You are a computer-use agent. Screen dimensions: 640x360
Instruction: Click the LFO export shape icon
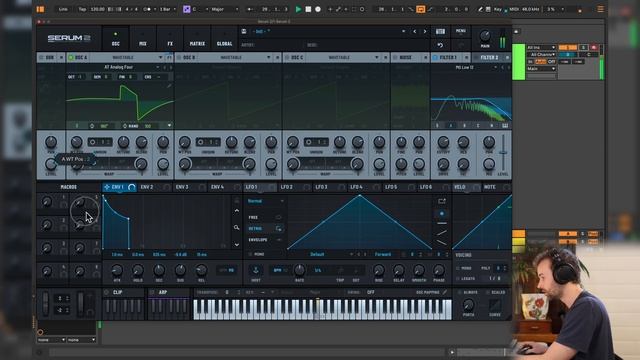click(442, 201)
